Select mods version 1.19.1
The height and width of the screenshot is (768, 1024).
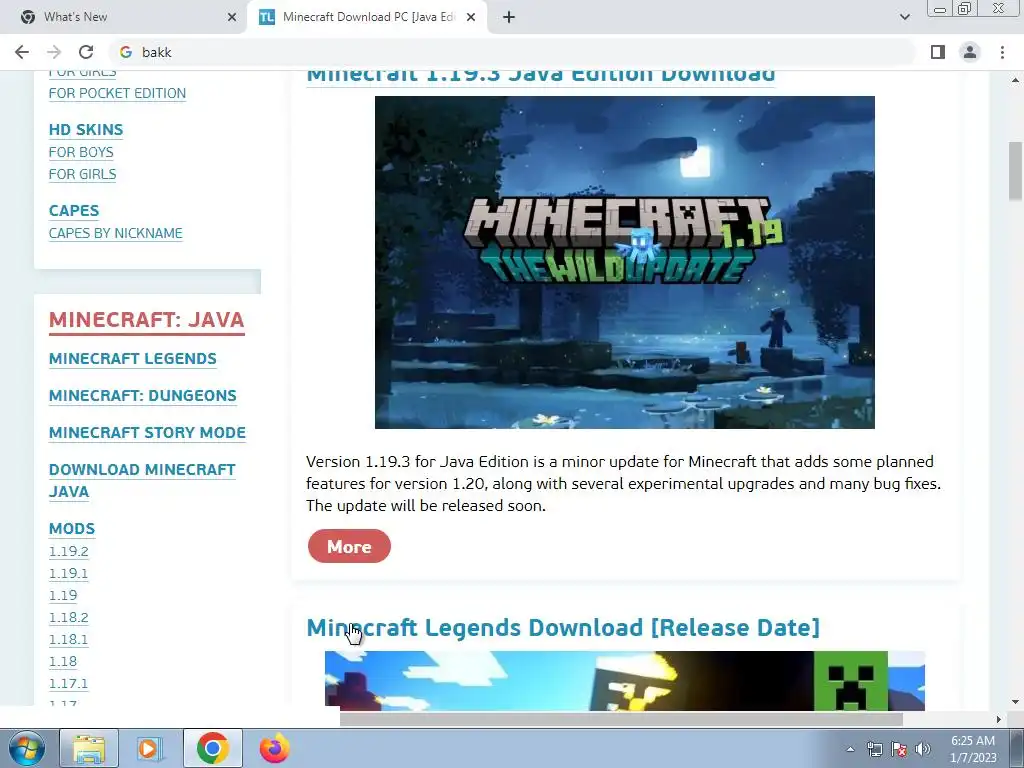[x=68, y=573]
